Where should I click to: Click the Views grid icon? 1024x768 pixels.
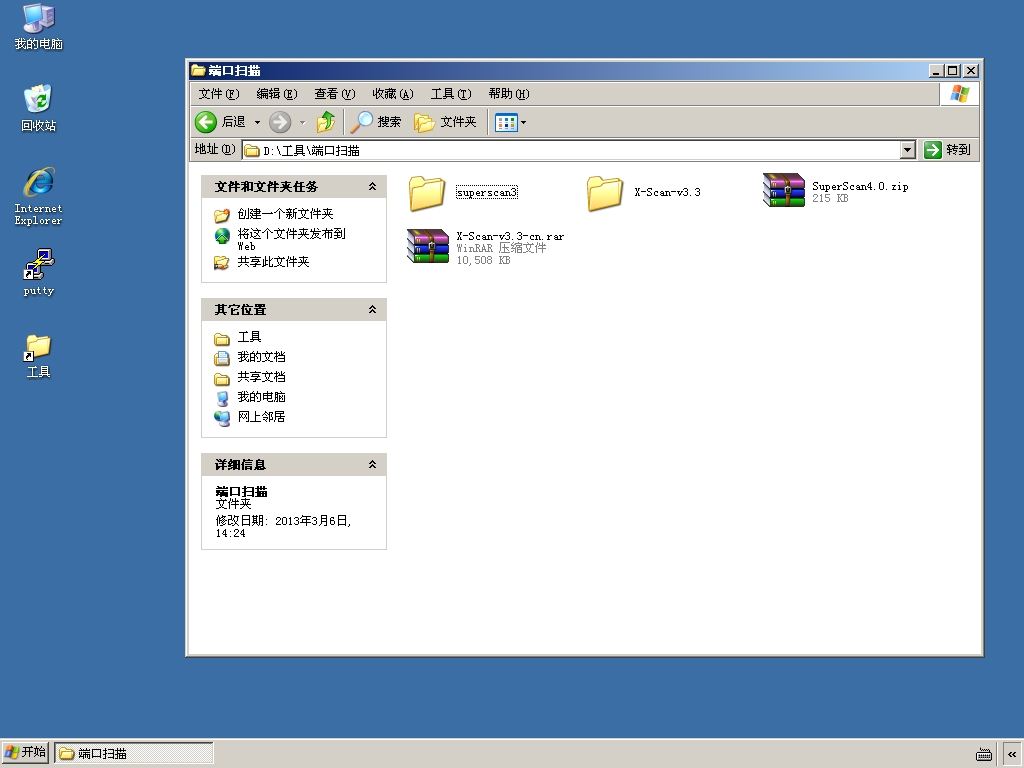[506, 122]
